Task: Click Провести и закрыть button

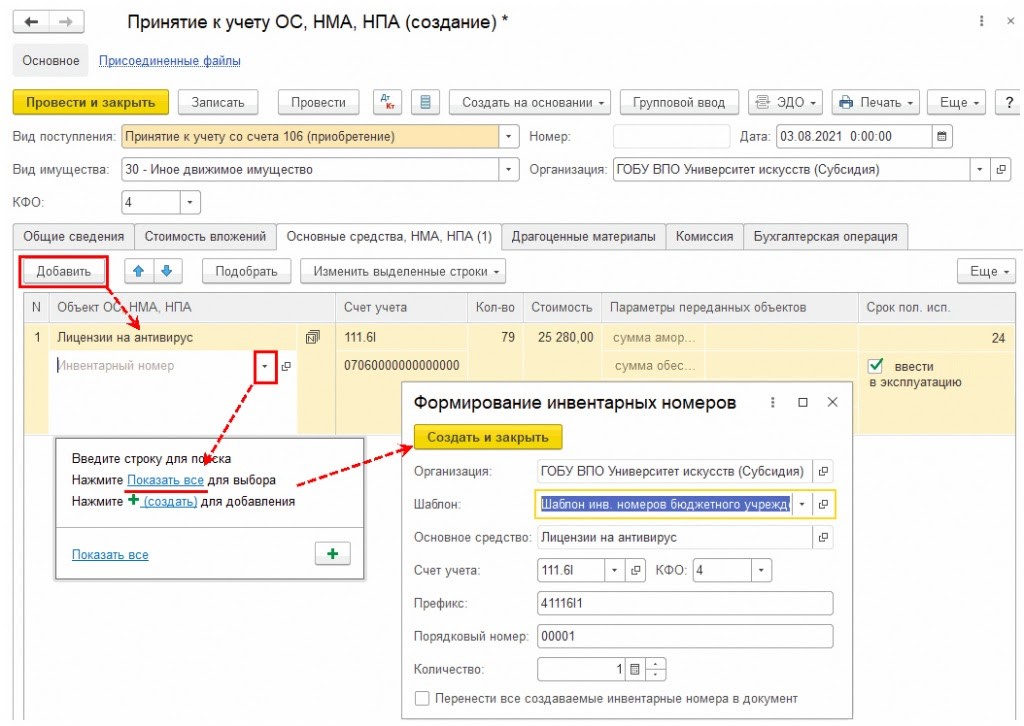Action: 90,102
